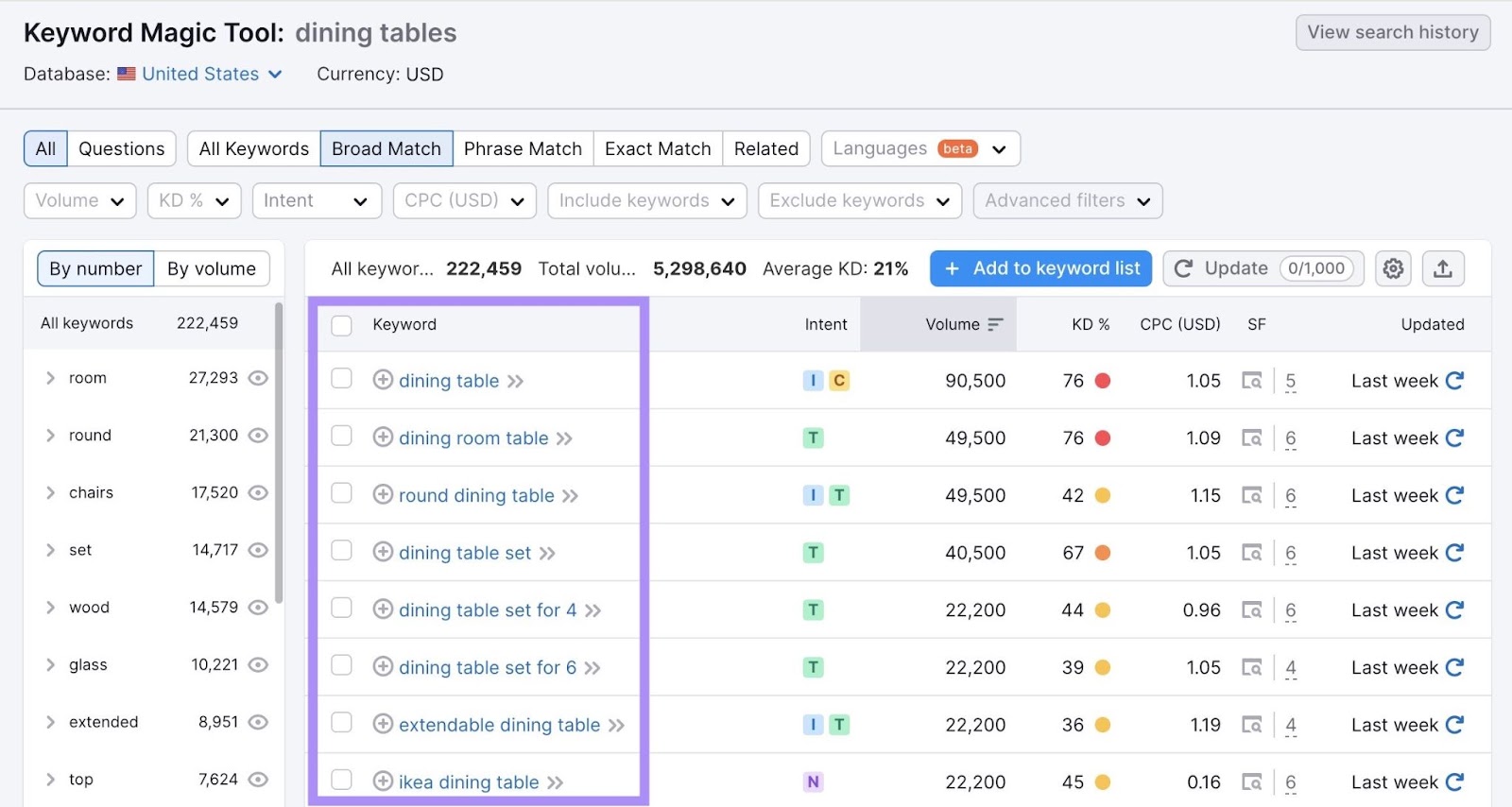Open Advanced filters dropdown
Image resolution: width=1512 pixels, height=807 pixels.
(1068, 200)
